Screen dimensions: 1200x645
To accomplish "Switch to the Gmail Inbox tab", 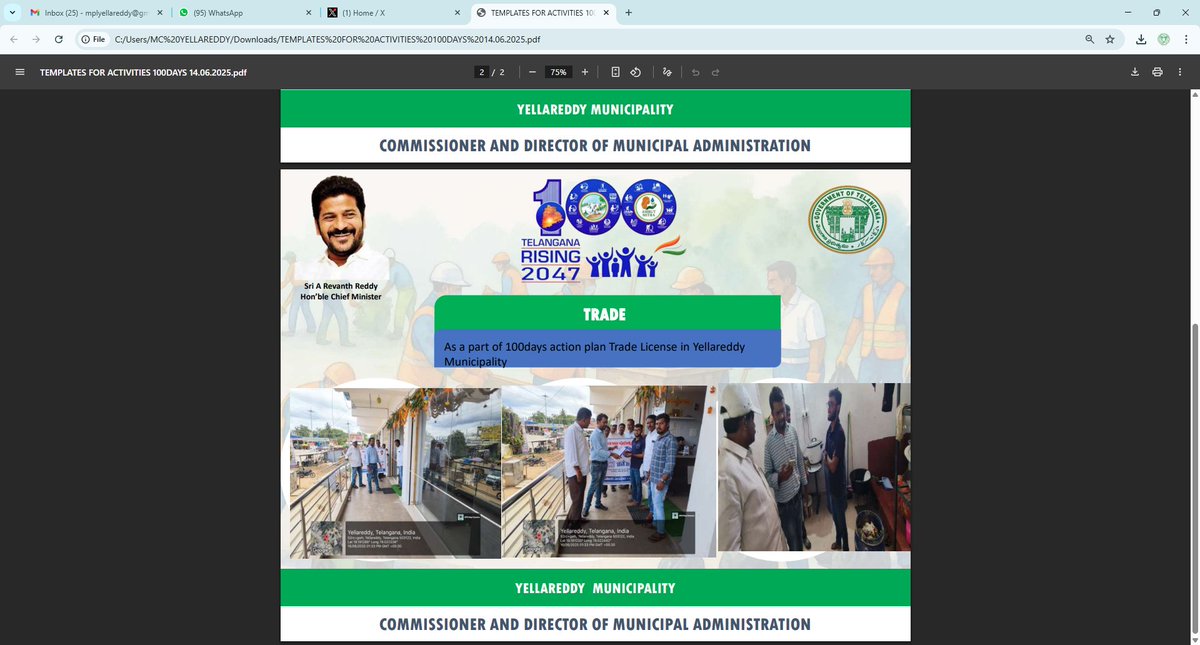I will [x=94, y=13].
